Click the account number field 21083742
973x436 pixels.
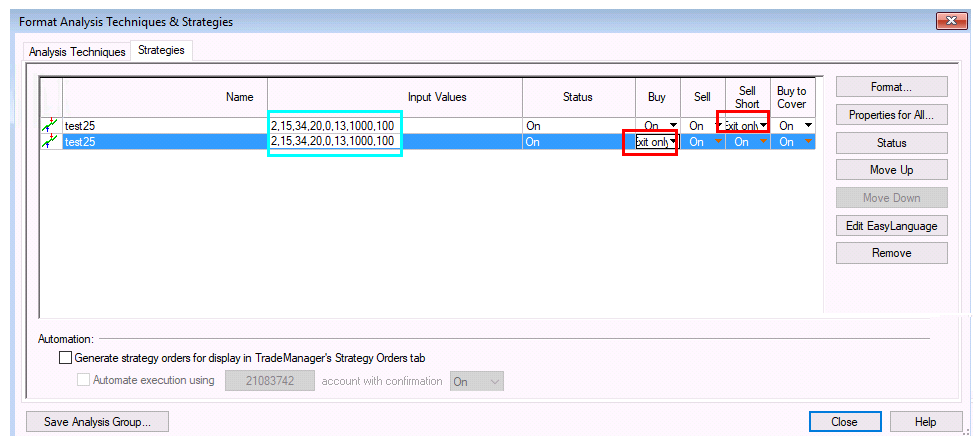[x=270, y=381]
